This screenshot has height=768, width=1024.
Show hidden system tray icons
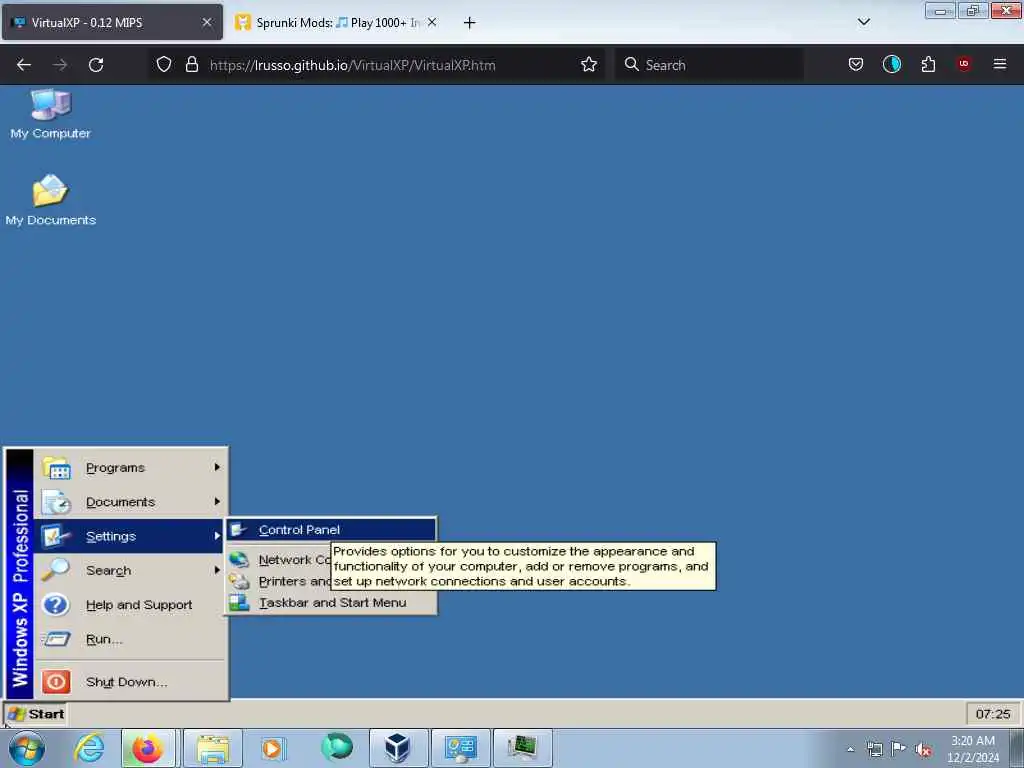tap(850, 749)
